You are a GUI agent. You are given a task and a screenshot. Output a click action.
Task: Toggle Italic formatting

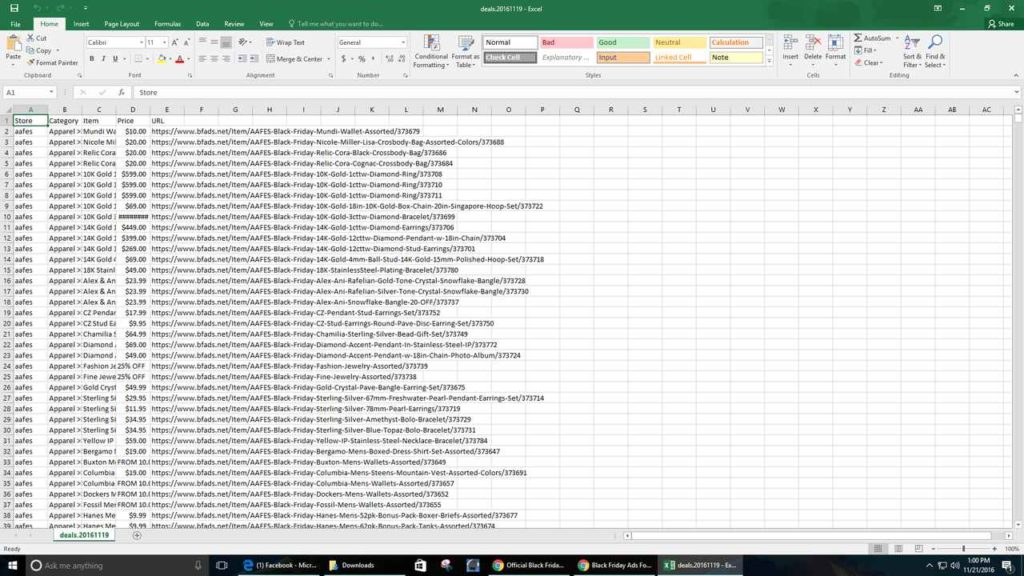103,59
